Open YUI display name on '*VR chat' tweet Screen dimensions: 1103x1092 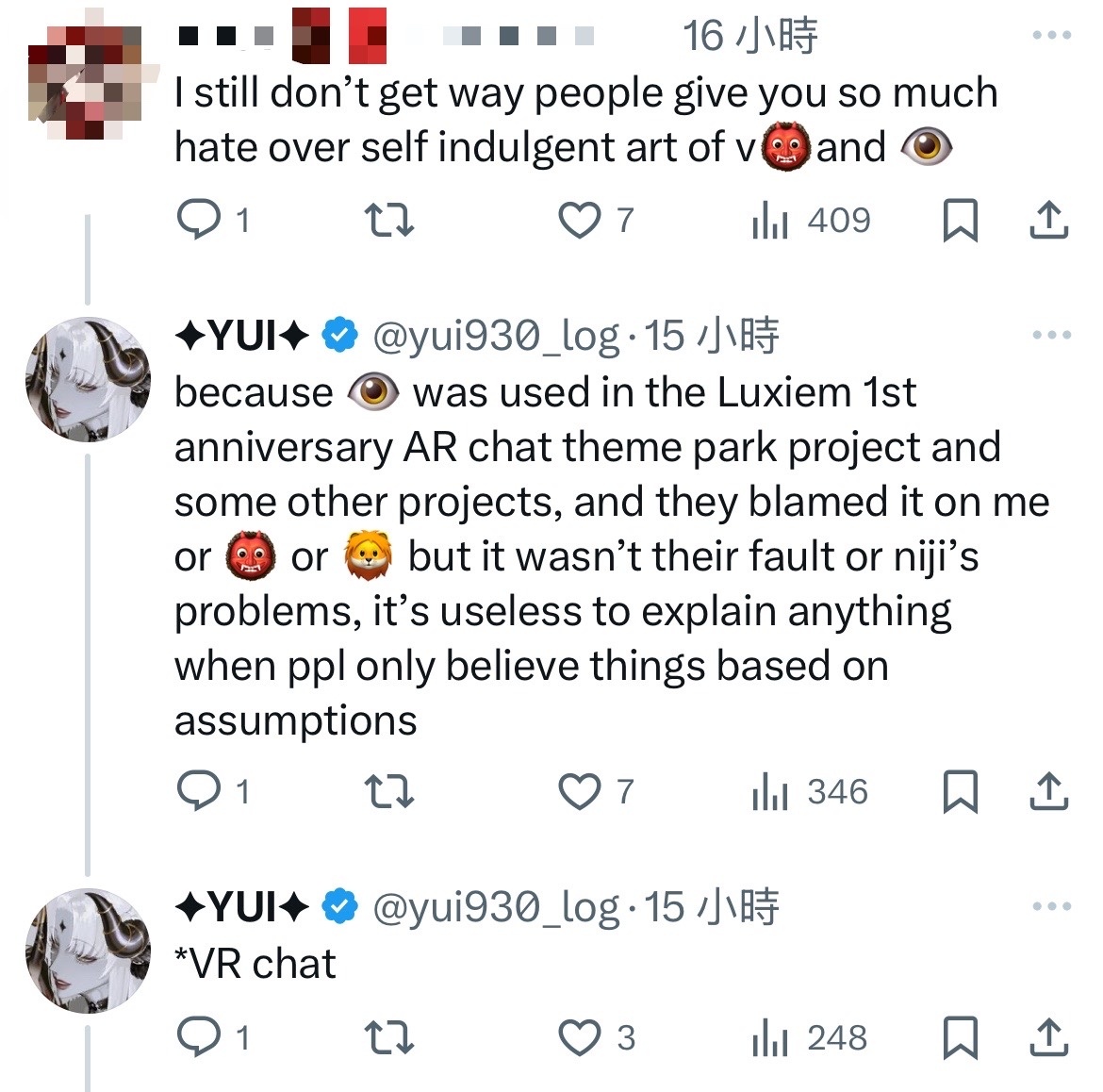(242, 906)
